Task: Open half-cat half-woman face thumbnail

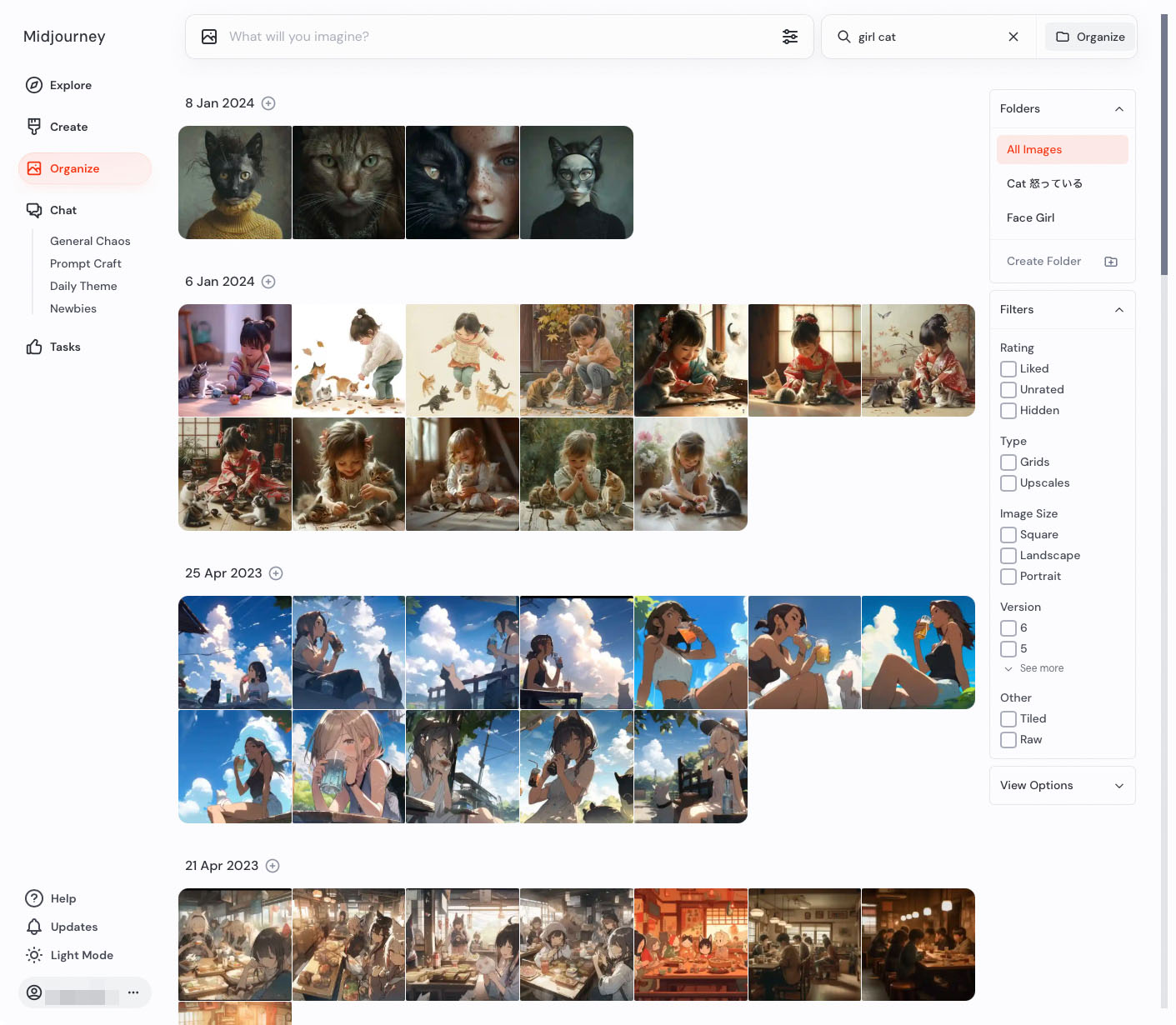Action: click(x=463, y=182)
